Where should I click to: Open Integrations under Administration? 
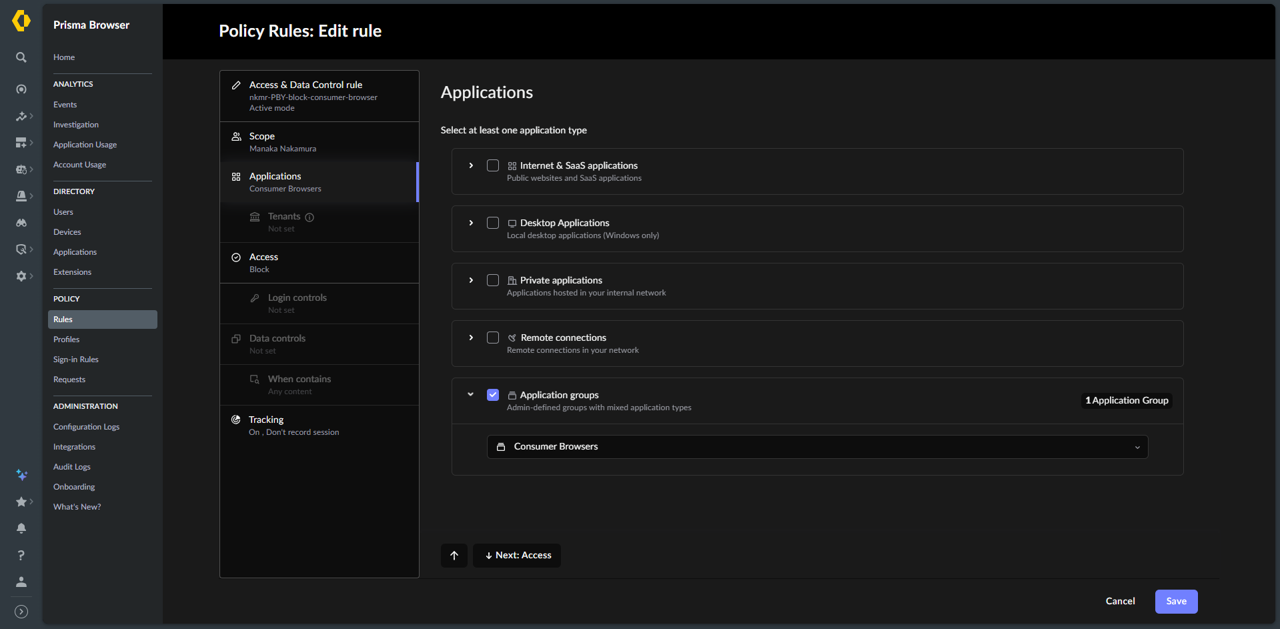click(74, 447)
